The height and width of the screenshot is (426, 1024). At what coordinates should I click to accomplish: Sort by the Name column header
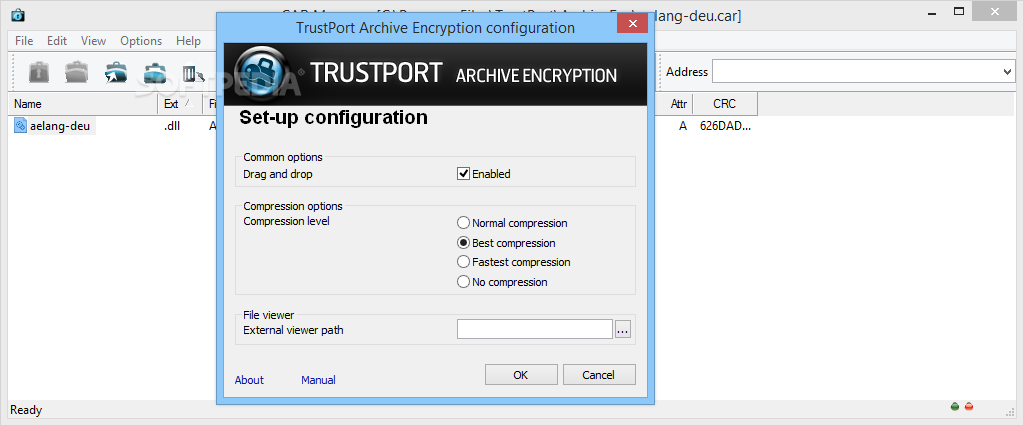(84, 103)
